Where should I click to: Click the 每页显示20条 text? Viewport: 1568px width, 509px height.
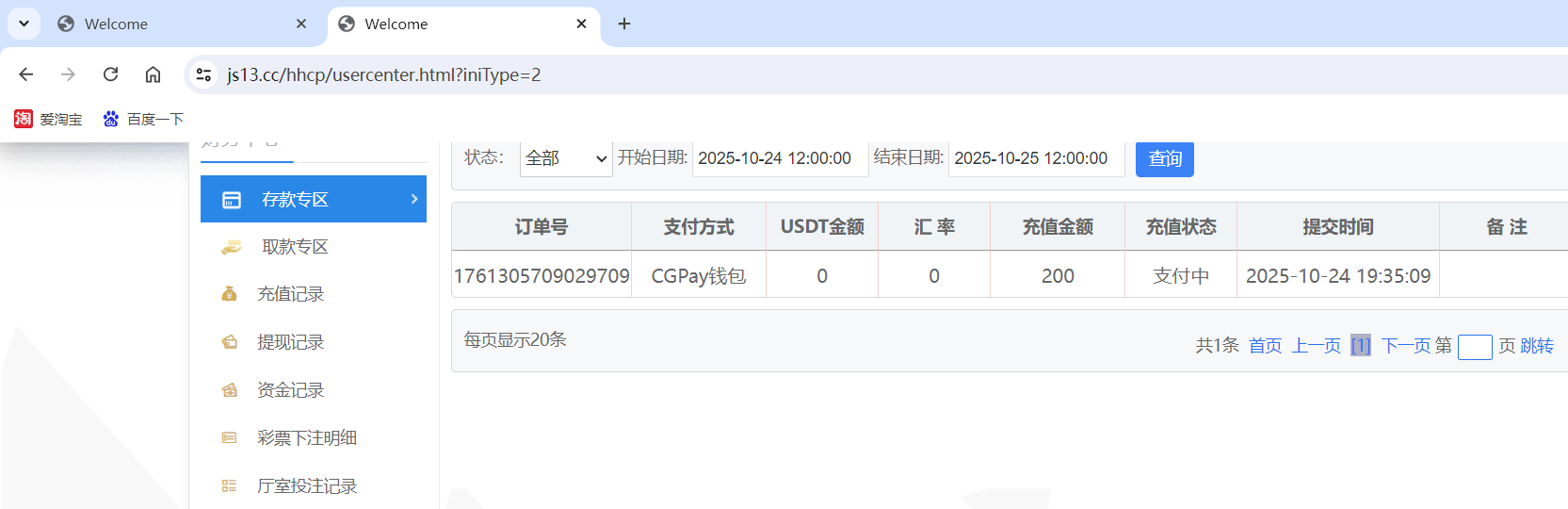click(x=515, y=339)
